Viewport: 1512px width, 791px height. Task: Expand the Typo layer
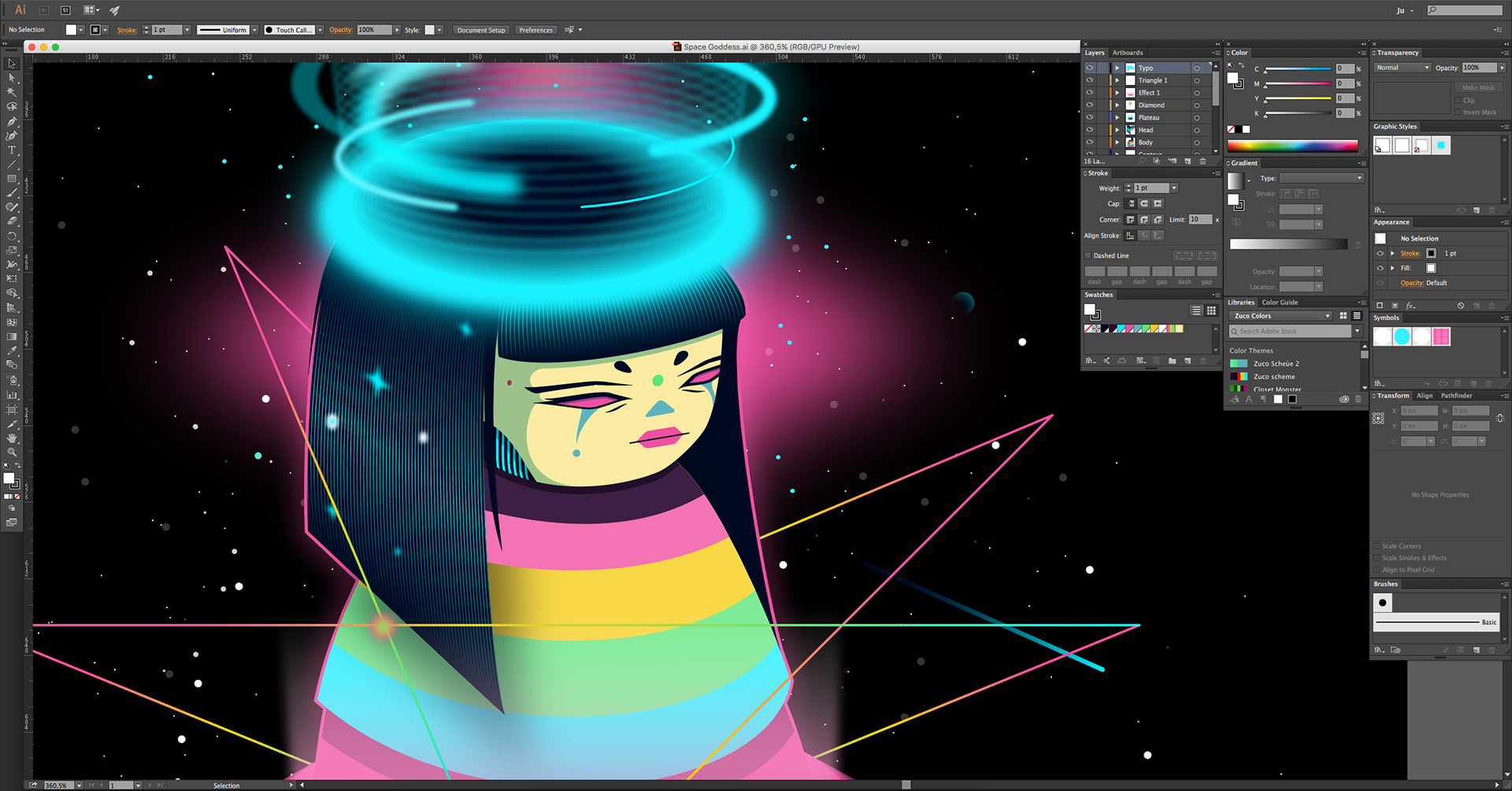click(1117, 68)
